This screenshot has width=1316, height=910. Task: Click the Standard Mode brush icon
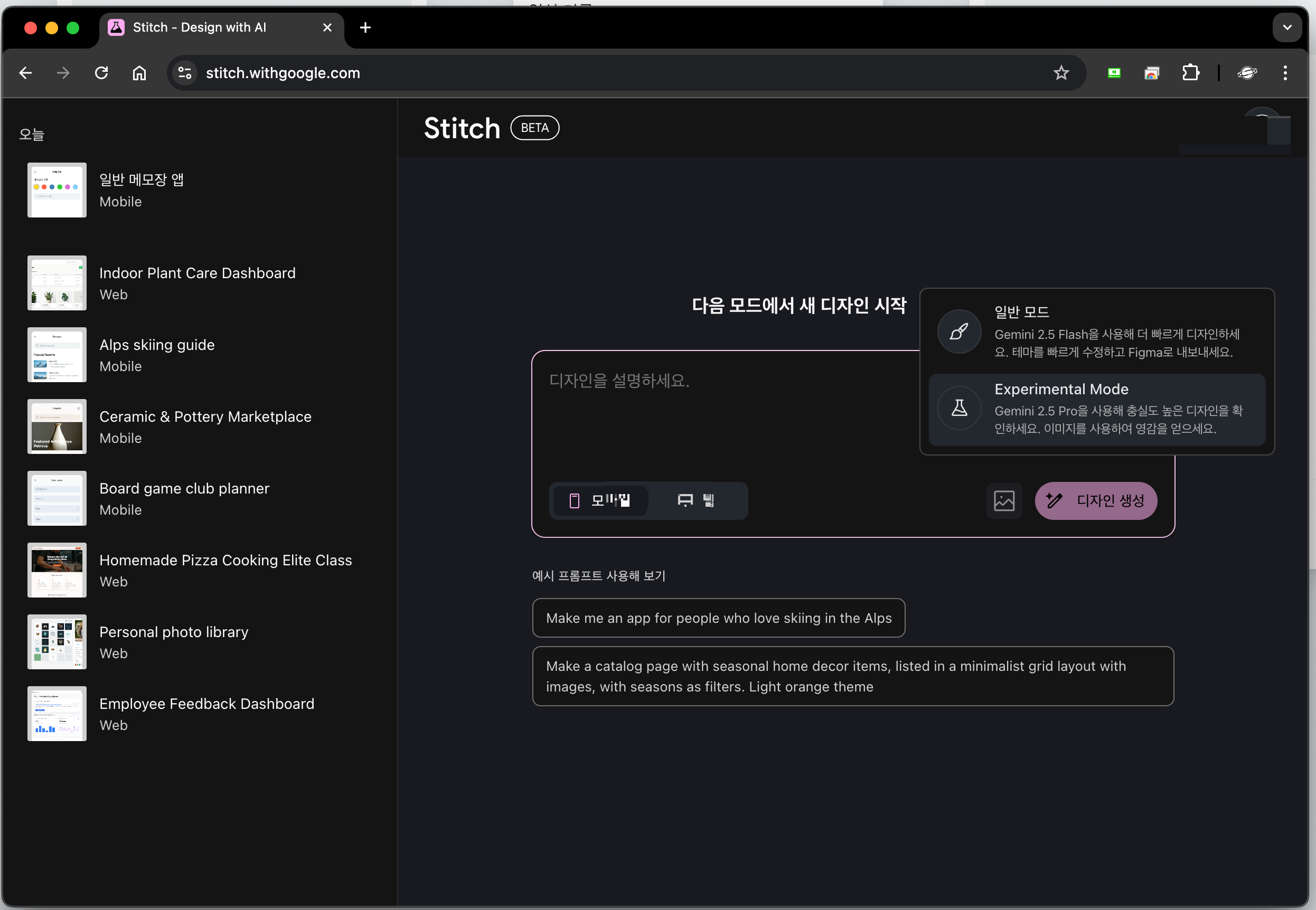pyautogui.click(x=960, y=331)
